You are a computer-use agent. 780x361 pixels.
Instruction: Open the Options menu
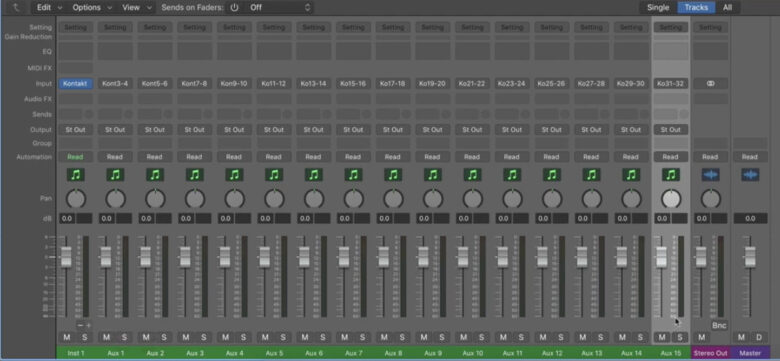(x=91, y=7)
